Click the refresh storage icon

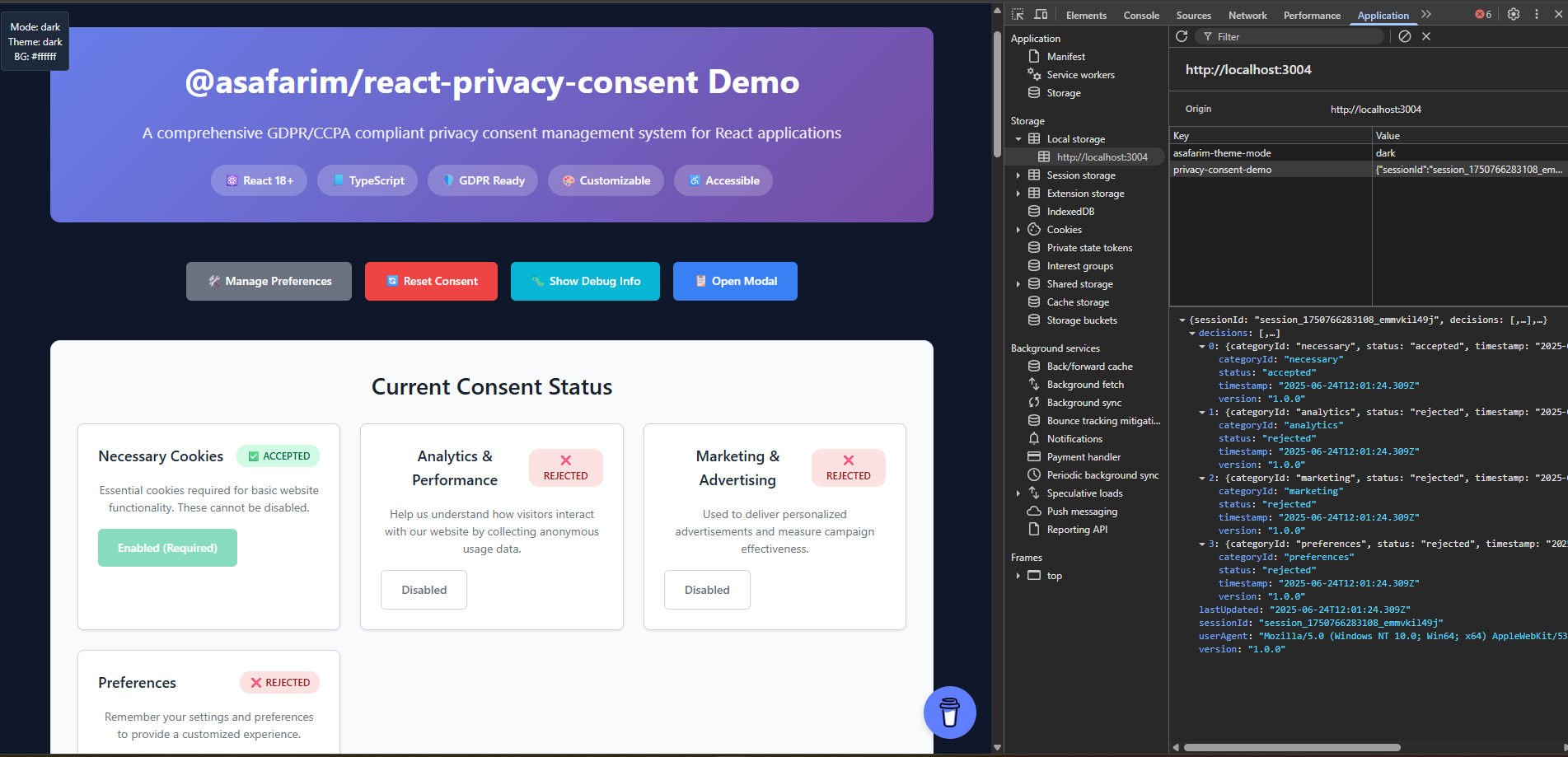coord(1182,36)
